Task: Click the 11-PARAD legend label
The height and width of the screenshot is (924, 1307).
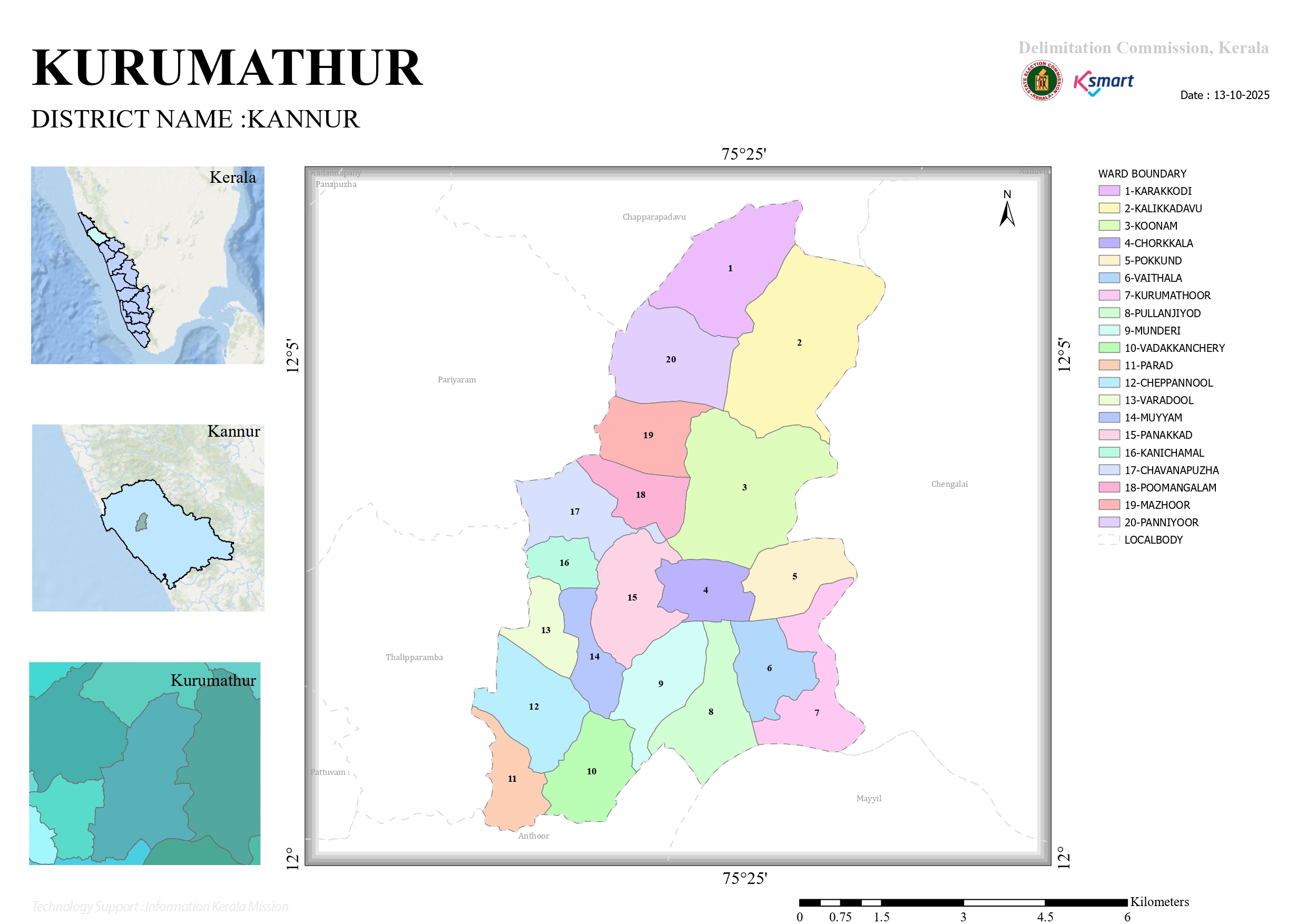Action: pyautogui.click(x=1148, y=366)
